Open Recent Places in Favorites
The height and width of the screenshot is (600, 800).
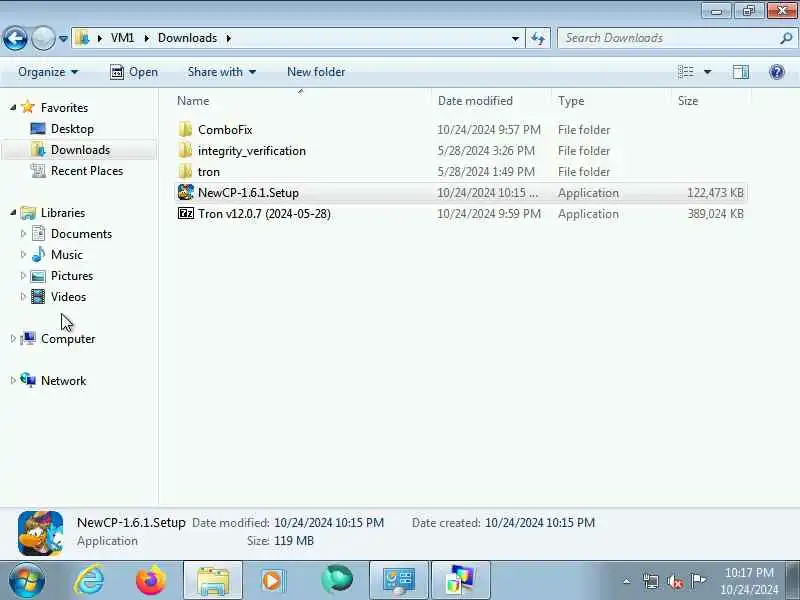click(87, 170)
